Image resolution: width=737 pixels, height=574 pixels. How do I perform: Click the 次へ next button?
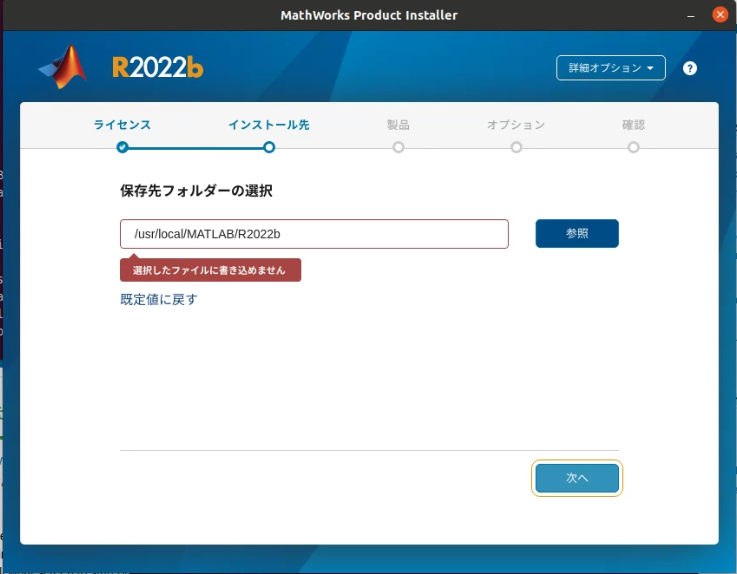click(x=577, y=478)
